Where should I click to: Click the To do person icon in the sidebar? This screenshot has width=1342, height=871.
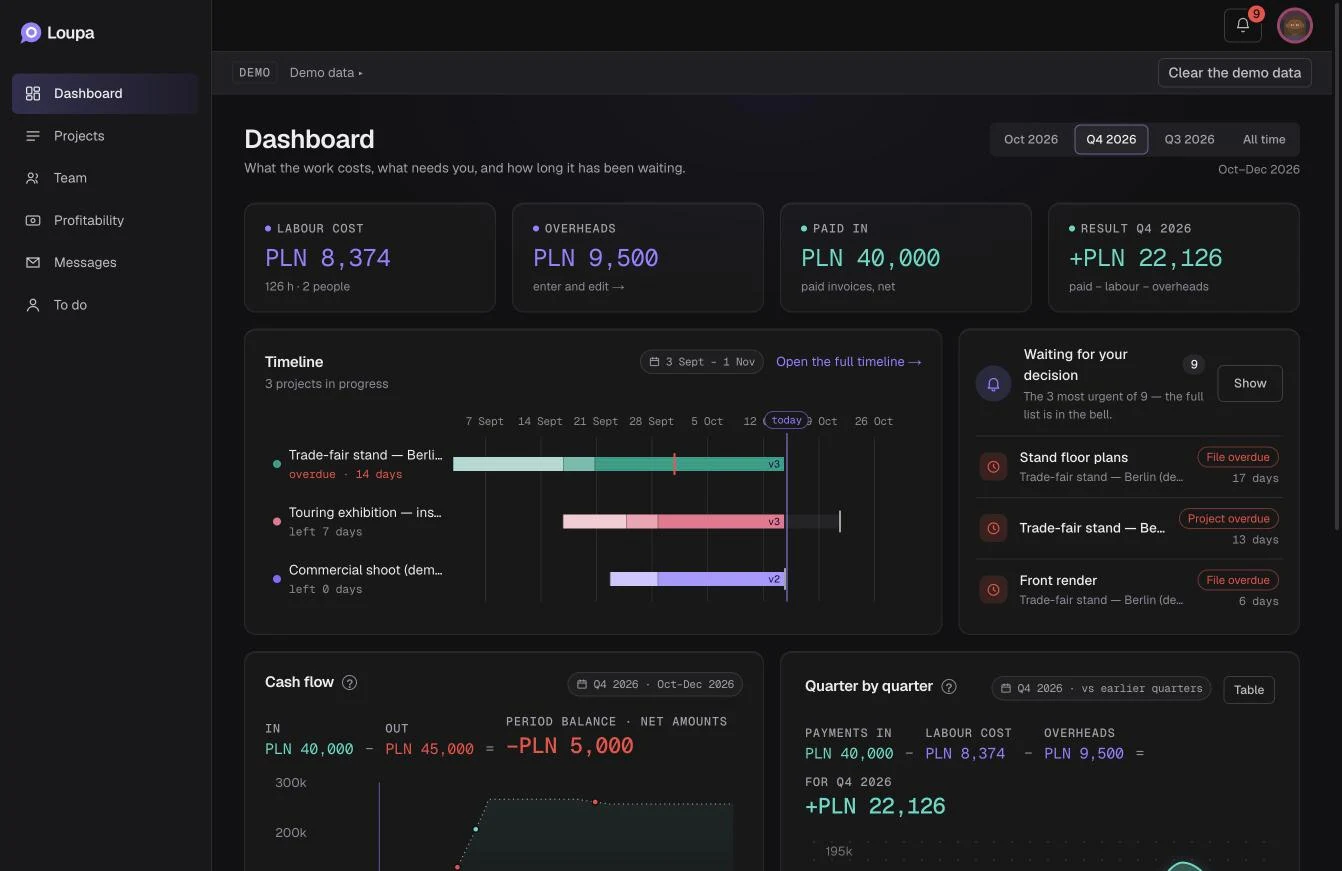tap(33, 305)
